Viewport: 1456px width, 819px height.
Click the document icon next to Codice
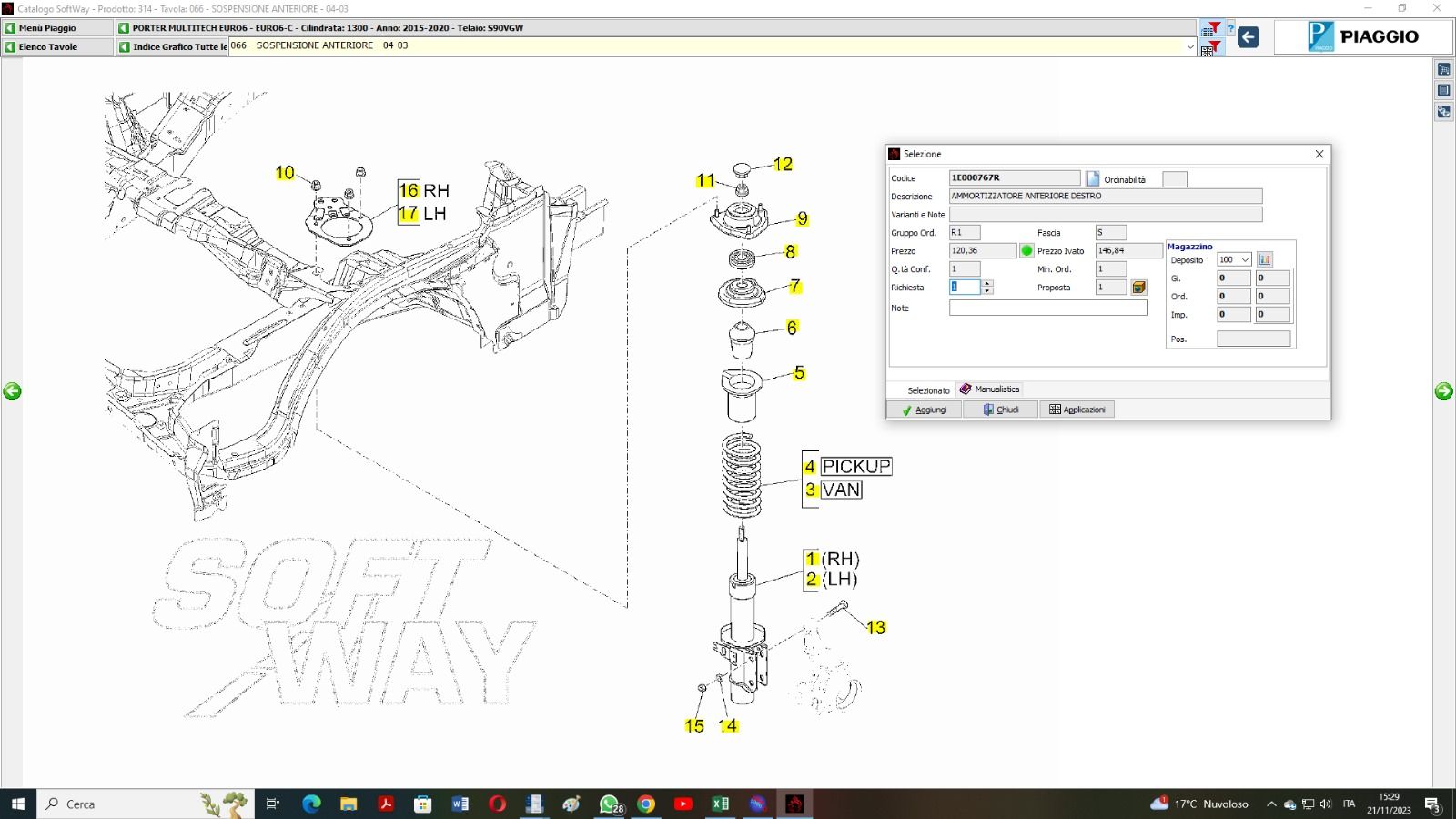pyautogui.click(x=1093, y=178)
